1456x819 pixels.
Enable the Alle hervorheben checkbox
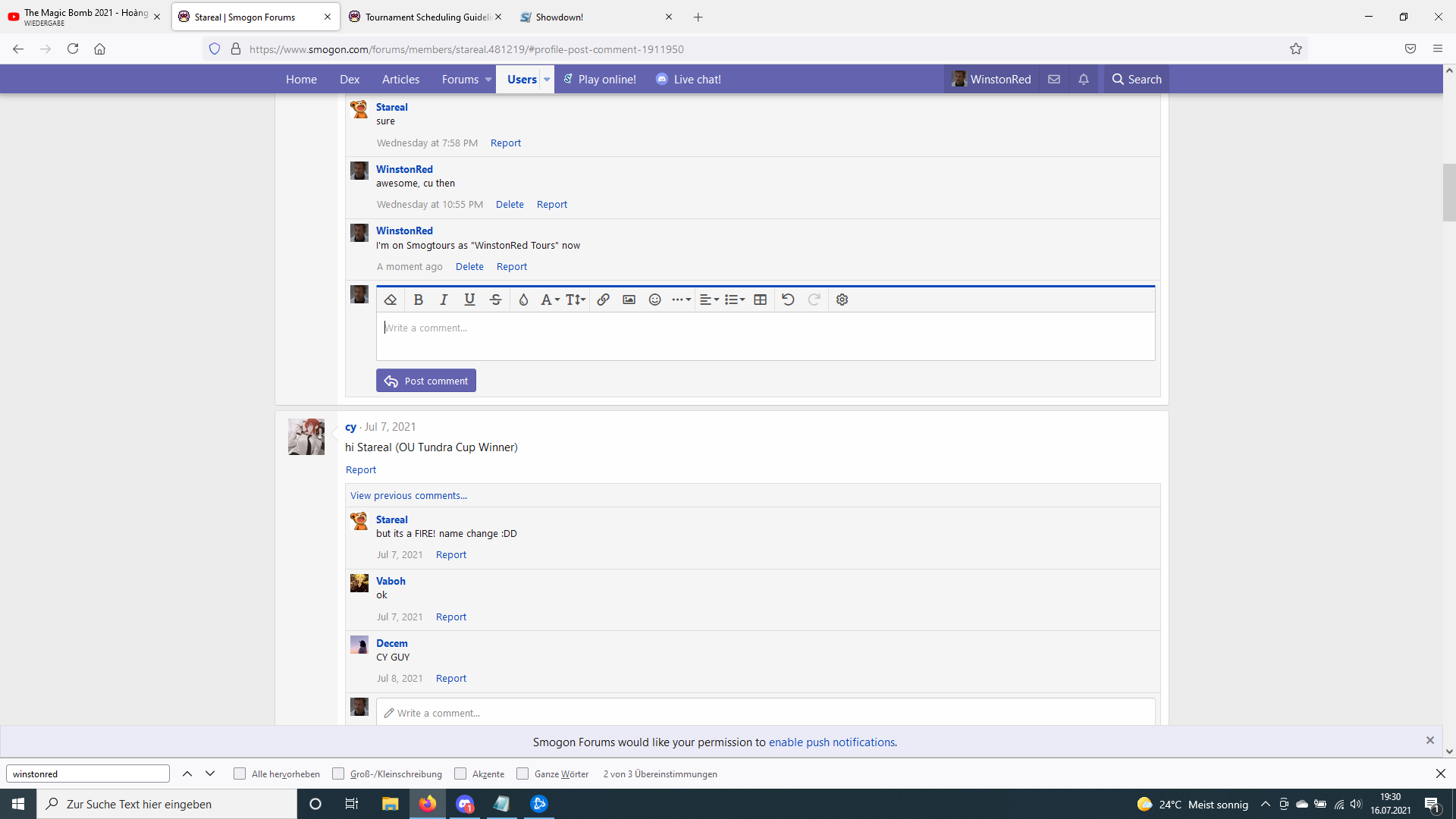coord(240,773)
